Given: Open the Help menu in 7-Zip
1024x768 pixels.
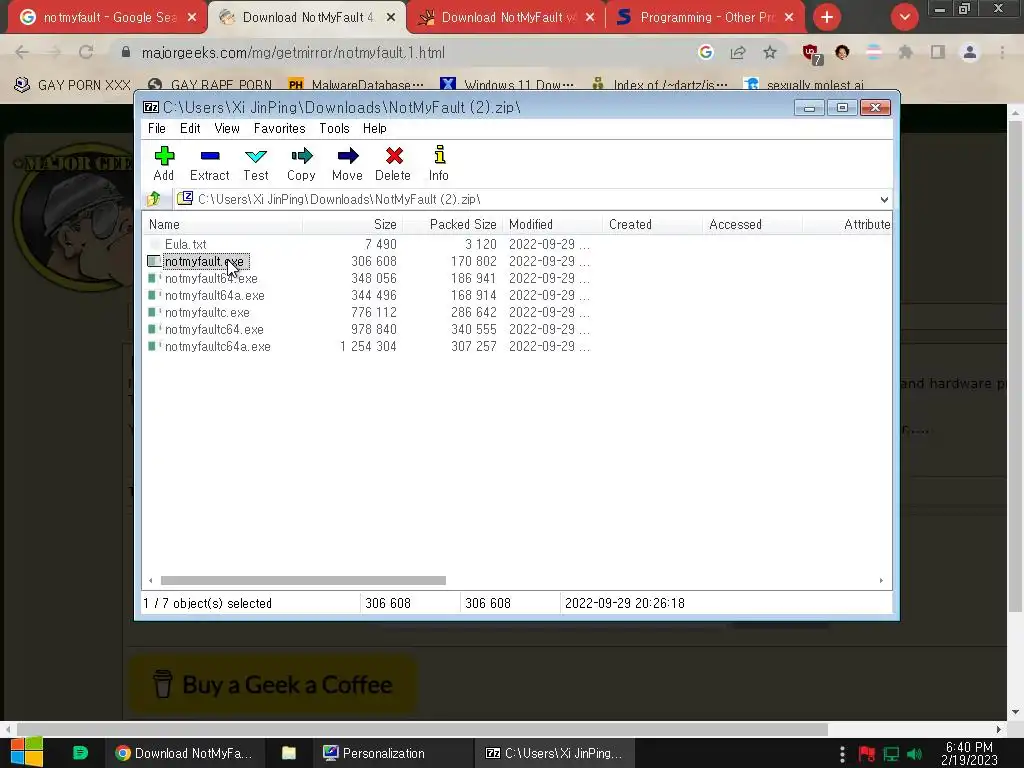Looking at the screenshot, I should pyautogui.click(x=375, y=129).
